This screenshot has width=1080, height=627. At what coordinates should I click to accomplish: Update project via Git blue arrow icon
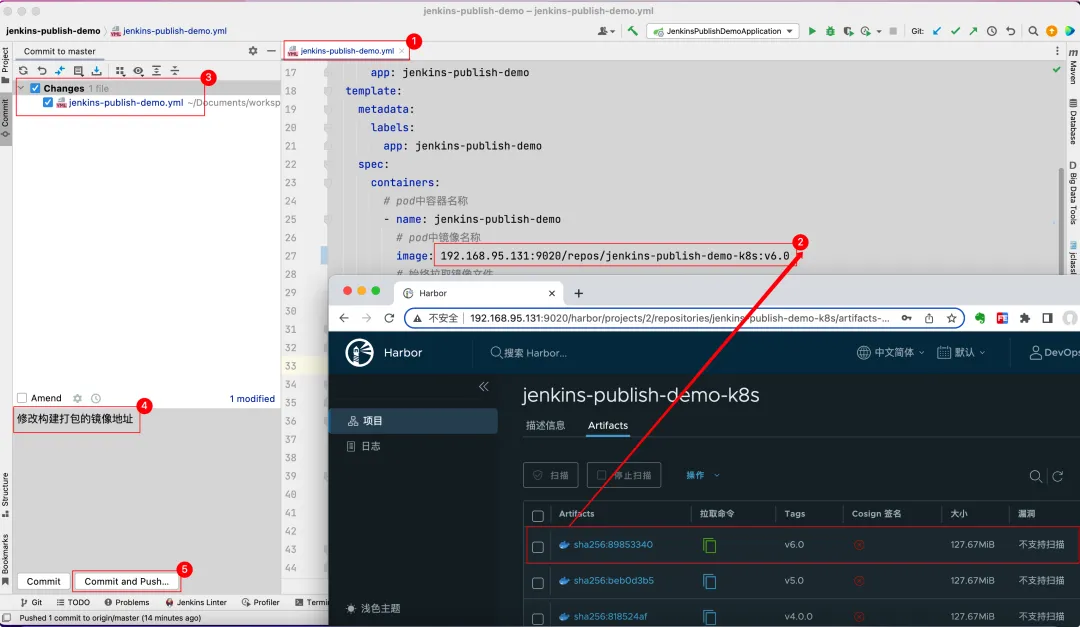point(937,31)
